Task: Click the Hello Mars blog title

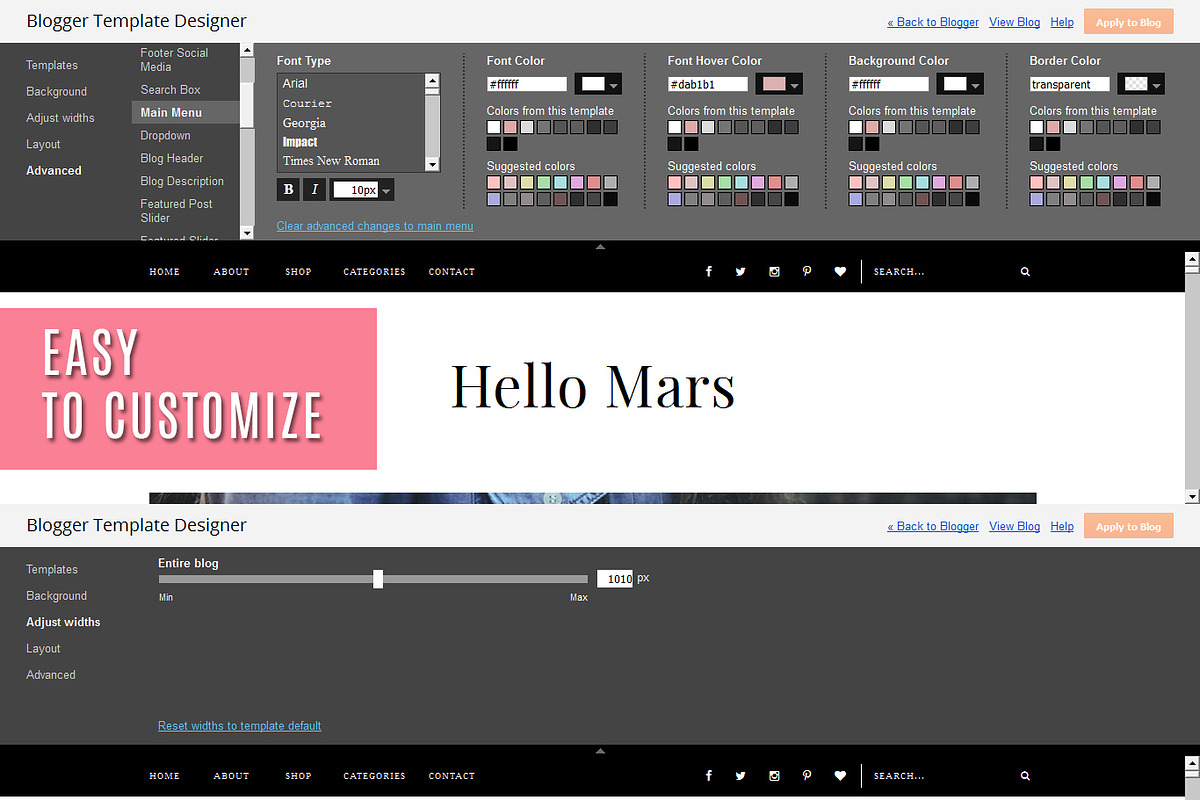Action: pyautogui.click(x=593, y=387)
